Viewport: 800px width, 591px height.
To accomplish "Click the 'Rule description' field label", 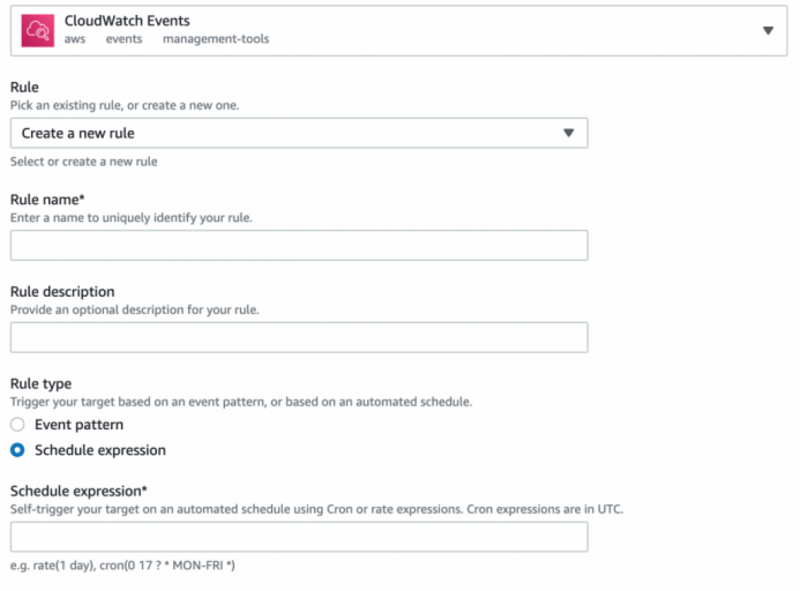I will pos(62,292).
